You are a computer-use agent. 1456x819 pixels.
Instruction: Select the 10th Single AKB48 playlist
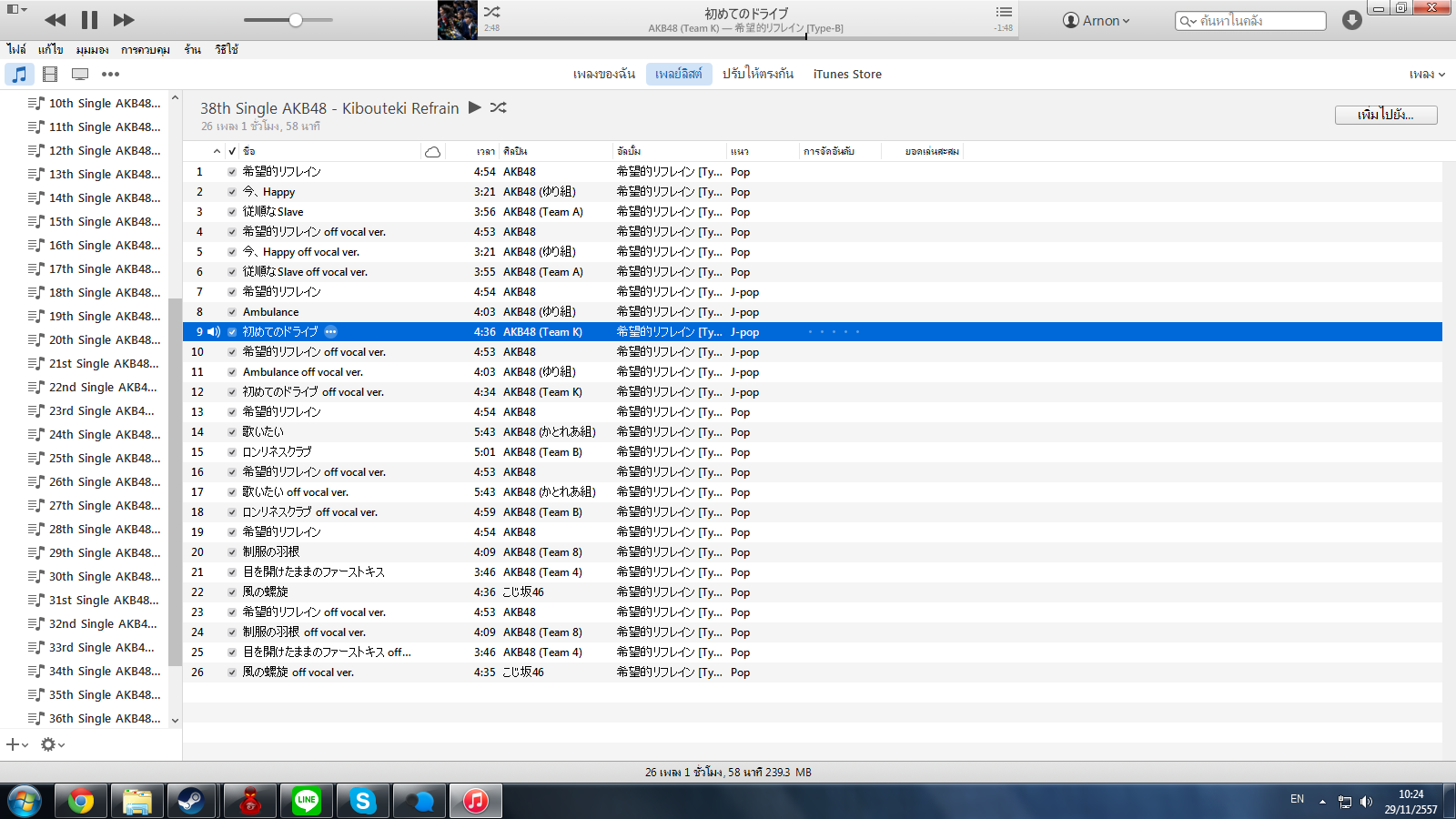[x=95, y=103]
